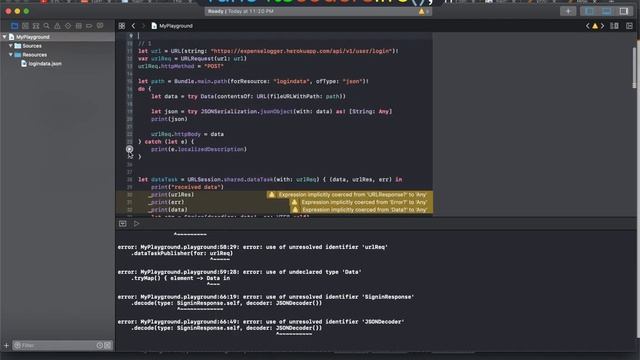640x360 pixels.
Task: Open the Issue navigator triangle icon
Action: point(57,26)
